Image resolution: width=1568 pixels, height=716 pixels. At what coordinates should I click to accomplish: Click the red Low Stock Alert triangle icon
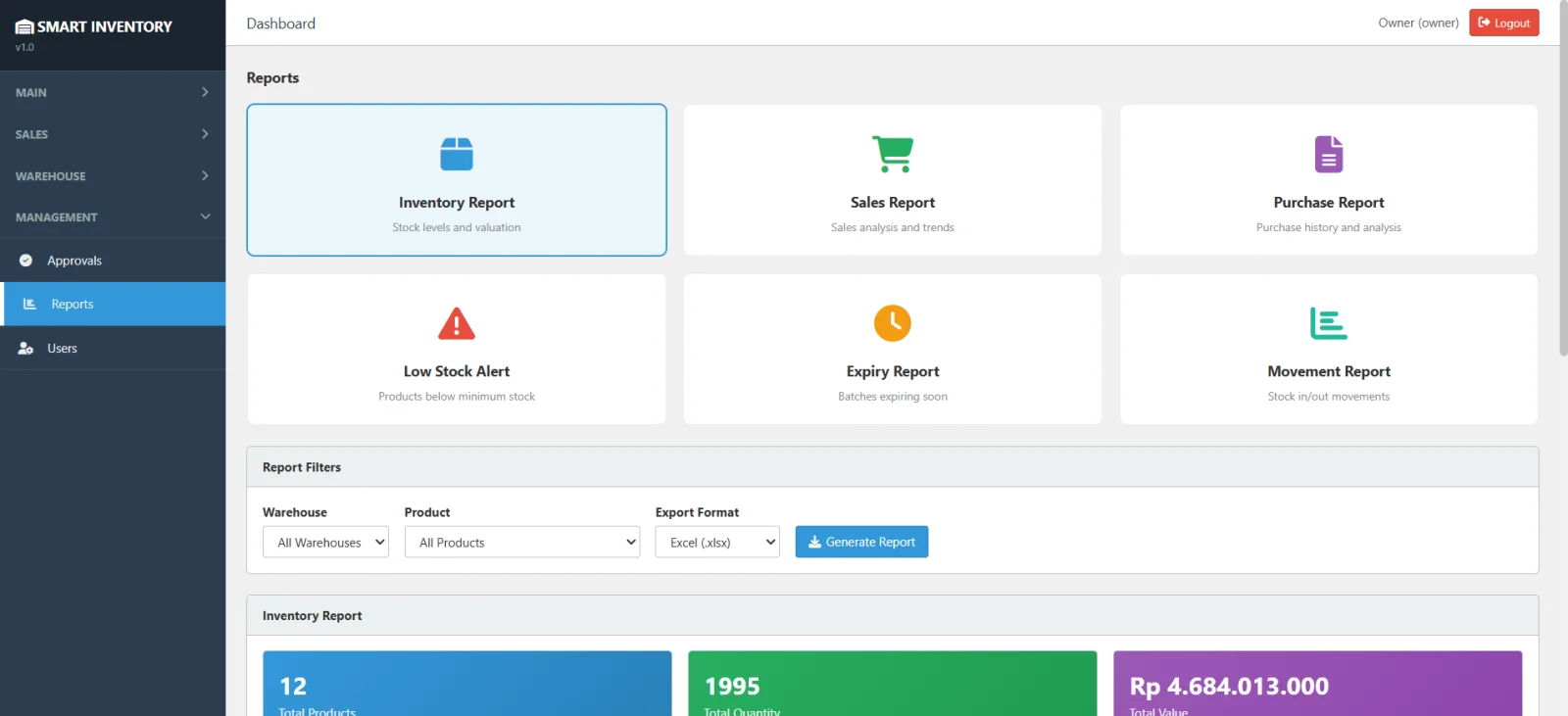pos(457,323)
